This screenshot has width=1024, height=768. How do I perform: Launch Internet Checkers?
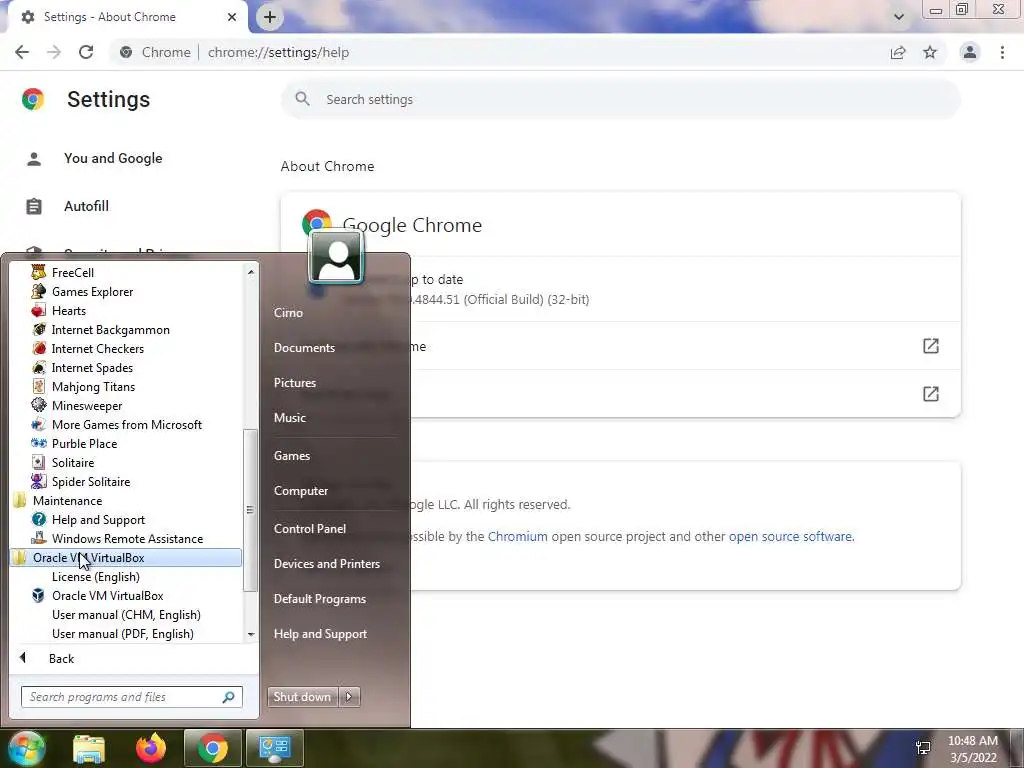click(x=97, y=348)
